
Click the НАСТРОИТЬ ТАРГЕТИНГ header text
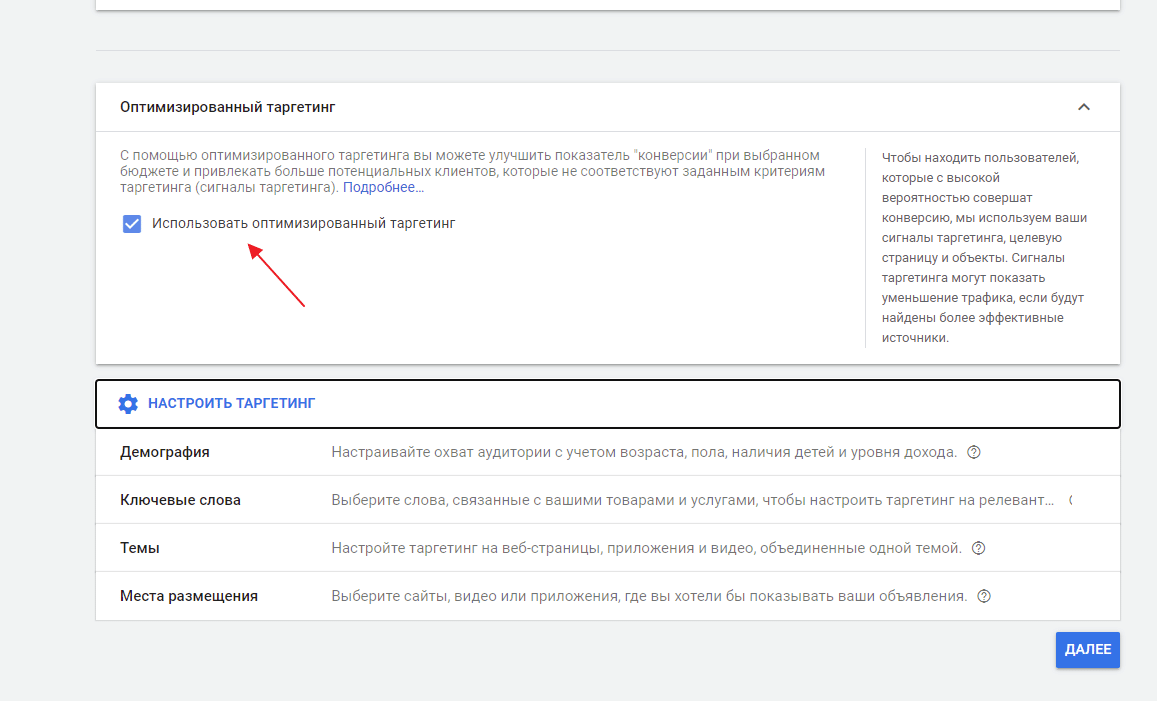231,403
